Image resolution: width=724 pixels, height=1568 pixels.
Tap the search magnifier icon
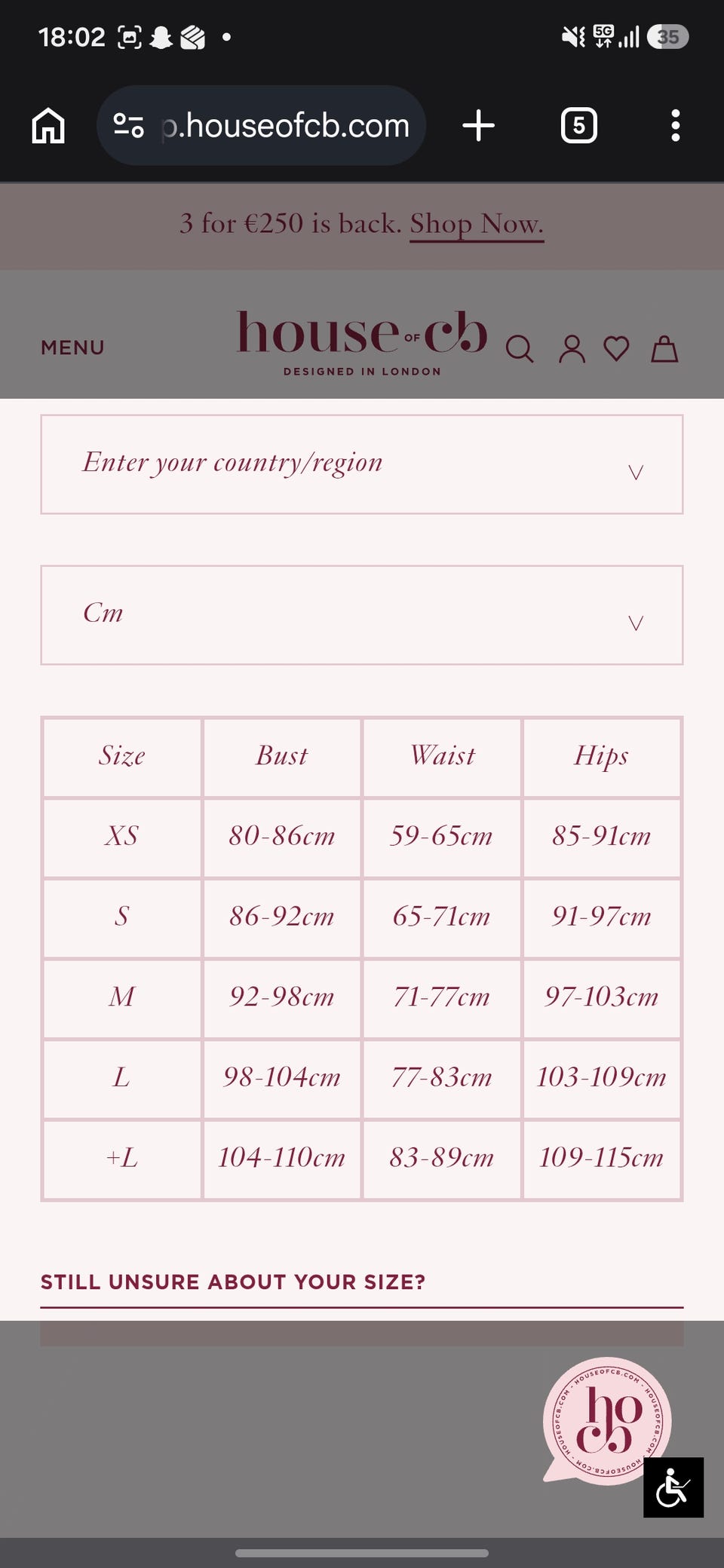[x=519, y=349]
